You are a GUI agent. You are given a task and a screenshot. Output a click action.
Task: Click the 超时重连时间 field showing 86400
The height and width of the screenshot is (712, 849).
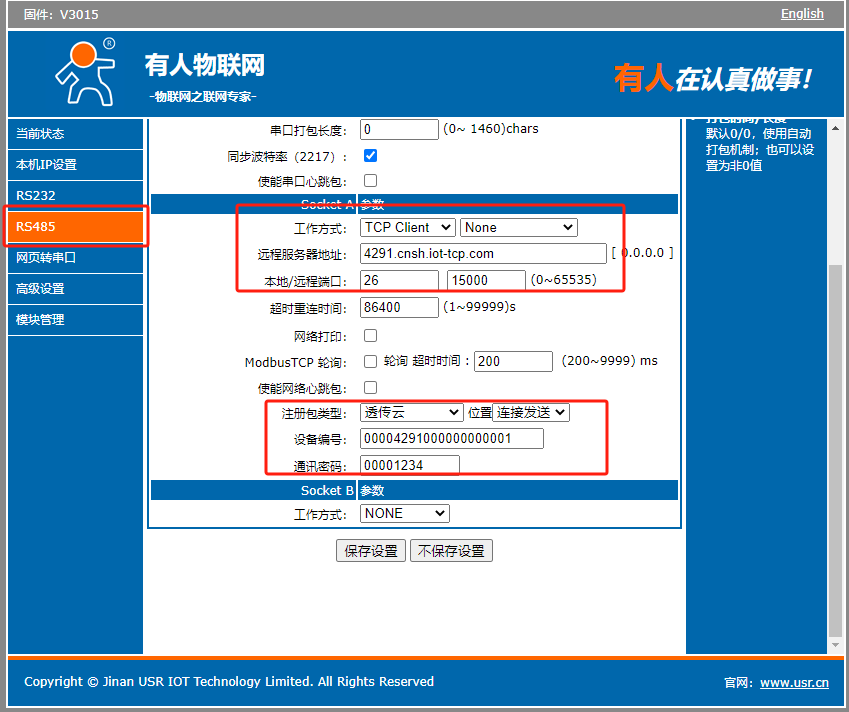point(399,307)
